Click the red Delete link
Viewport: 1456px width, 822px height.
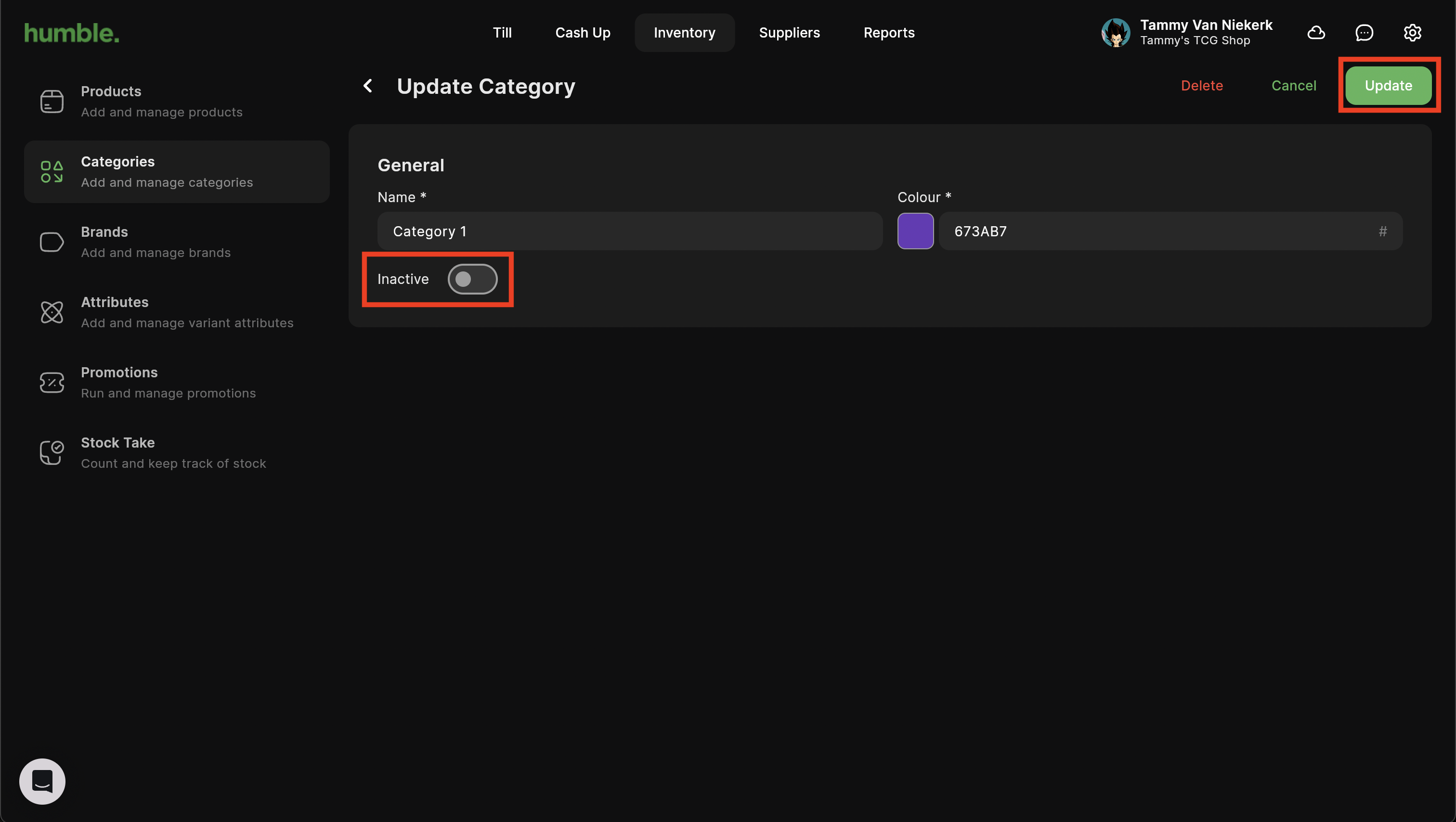point(1202,86)
